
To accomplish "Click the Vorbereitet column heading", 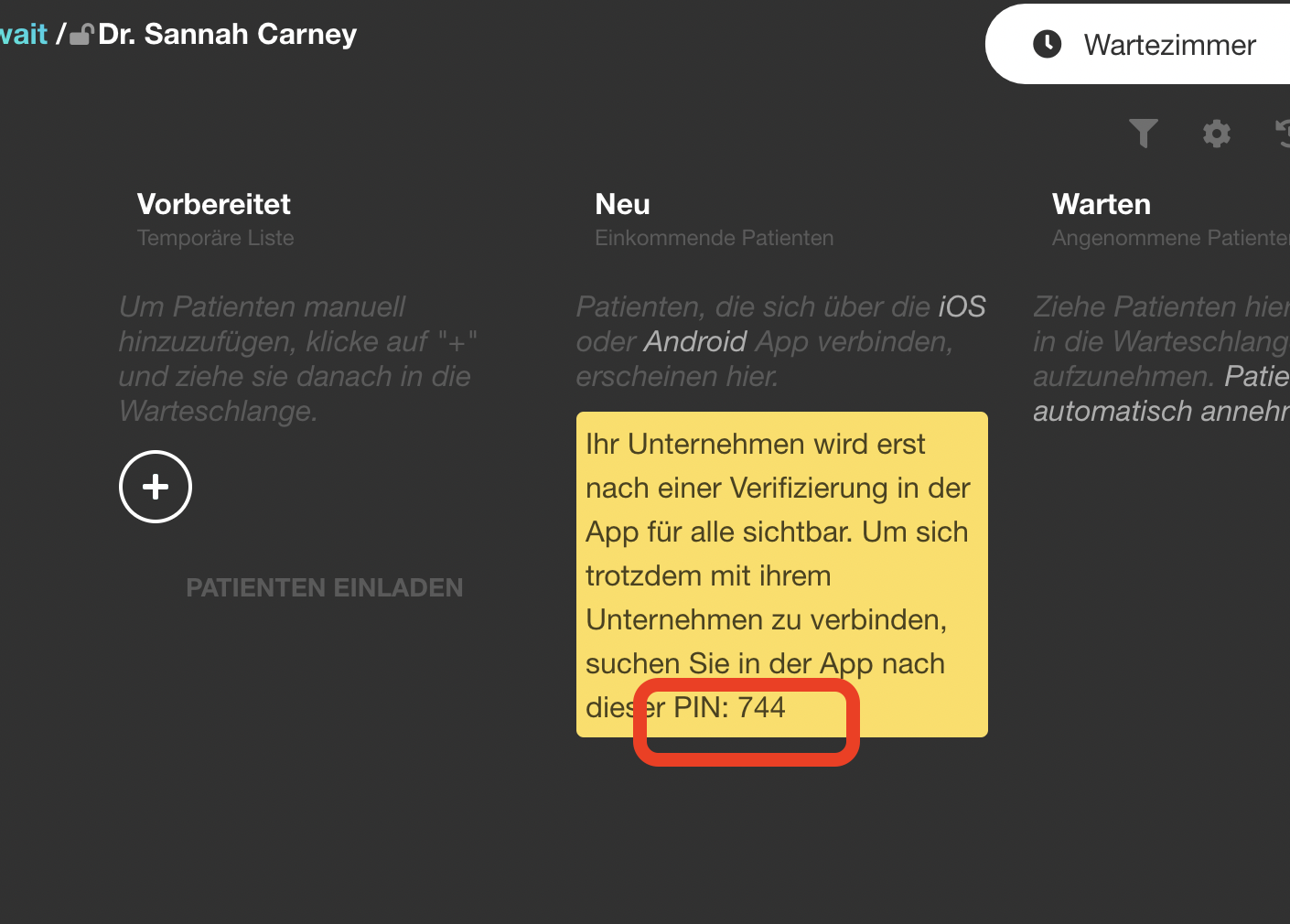I will click(213, 204).
